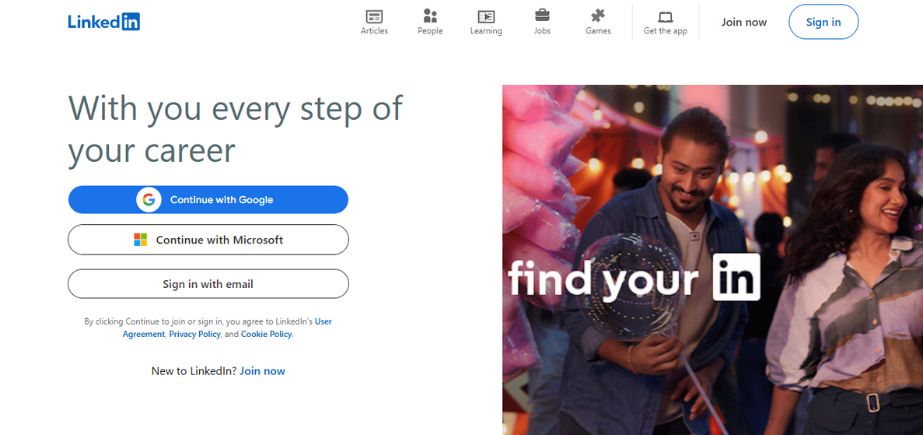
Task: Click the 'find your in' hero image
Action: [712, 260]
